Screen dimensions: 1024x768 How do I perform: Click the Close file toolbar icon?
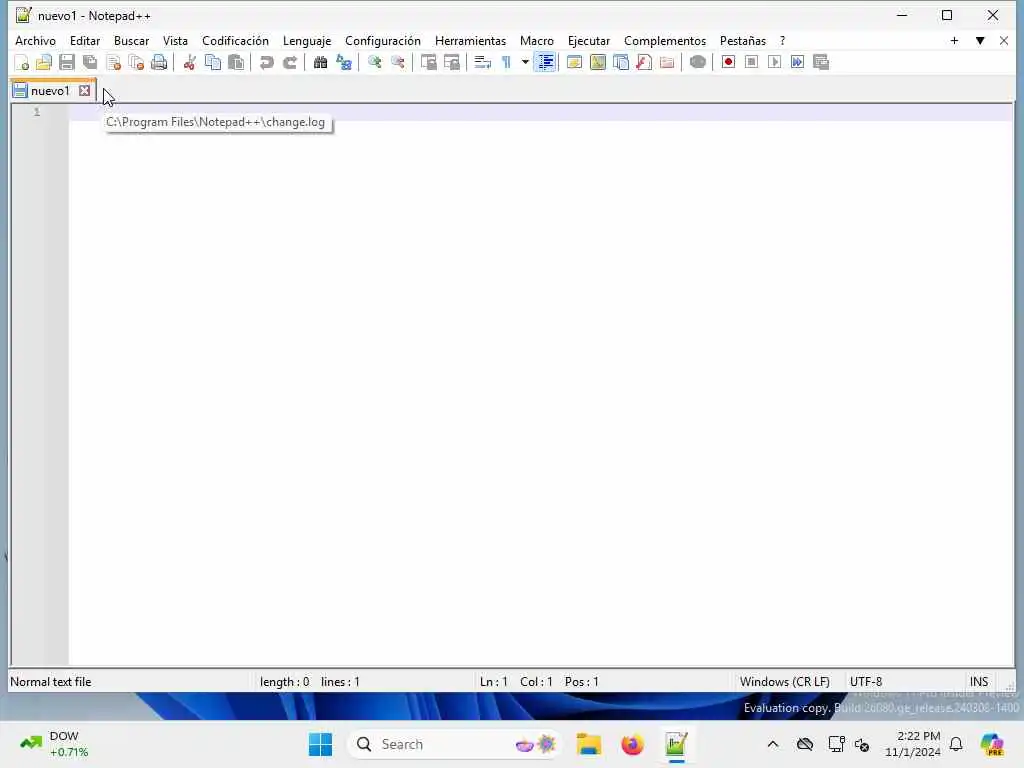click(113, 63)
